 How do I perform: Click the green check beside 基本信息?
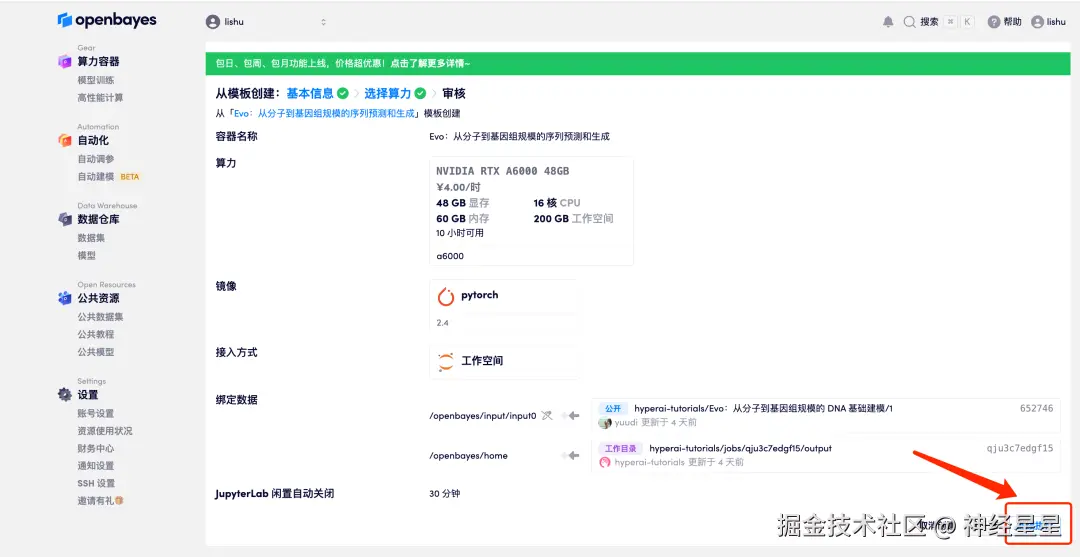click(343, 93)
